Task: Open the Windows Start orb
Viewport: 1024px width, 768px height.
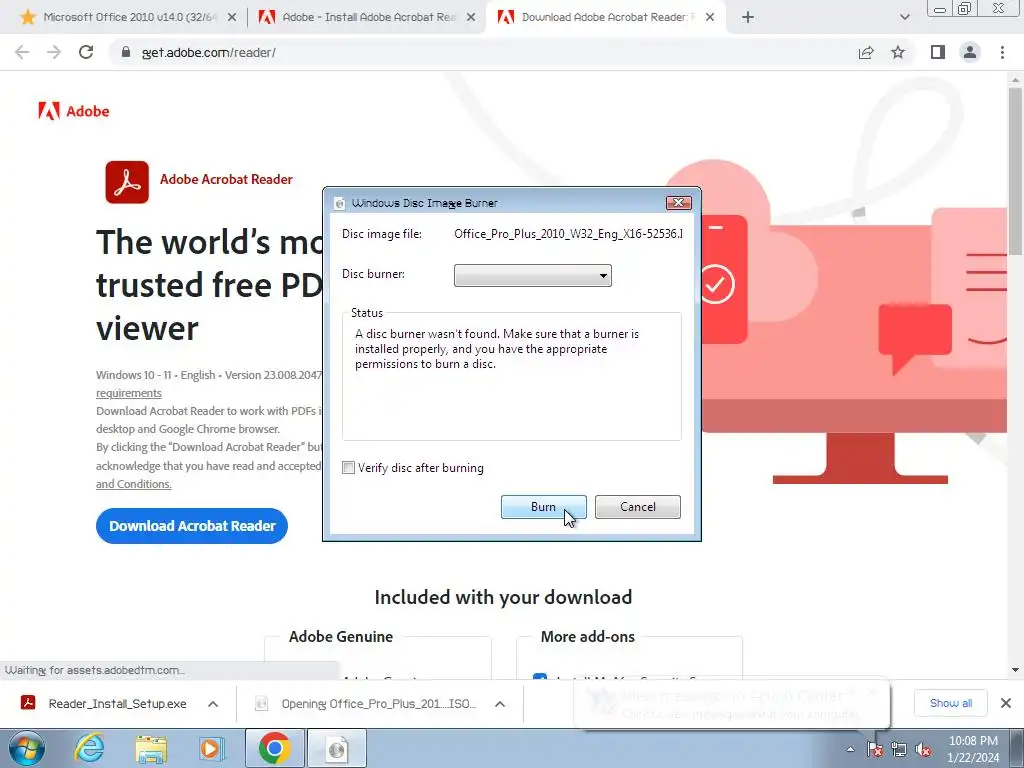Action: [x=27, y=748]
